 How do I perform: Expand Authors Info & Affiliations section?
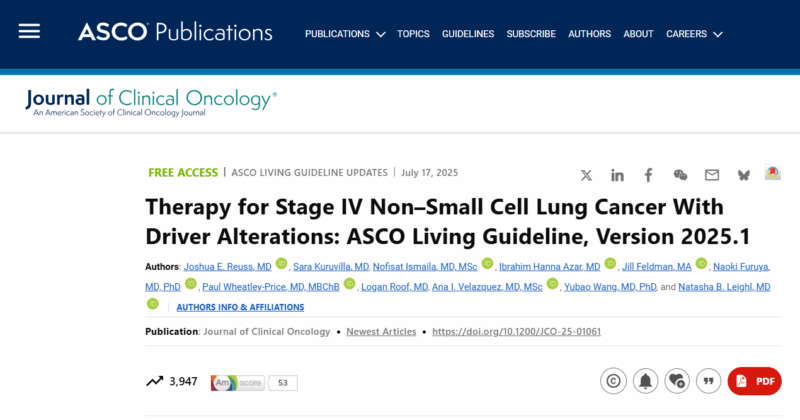240,307
